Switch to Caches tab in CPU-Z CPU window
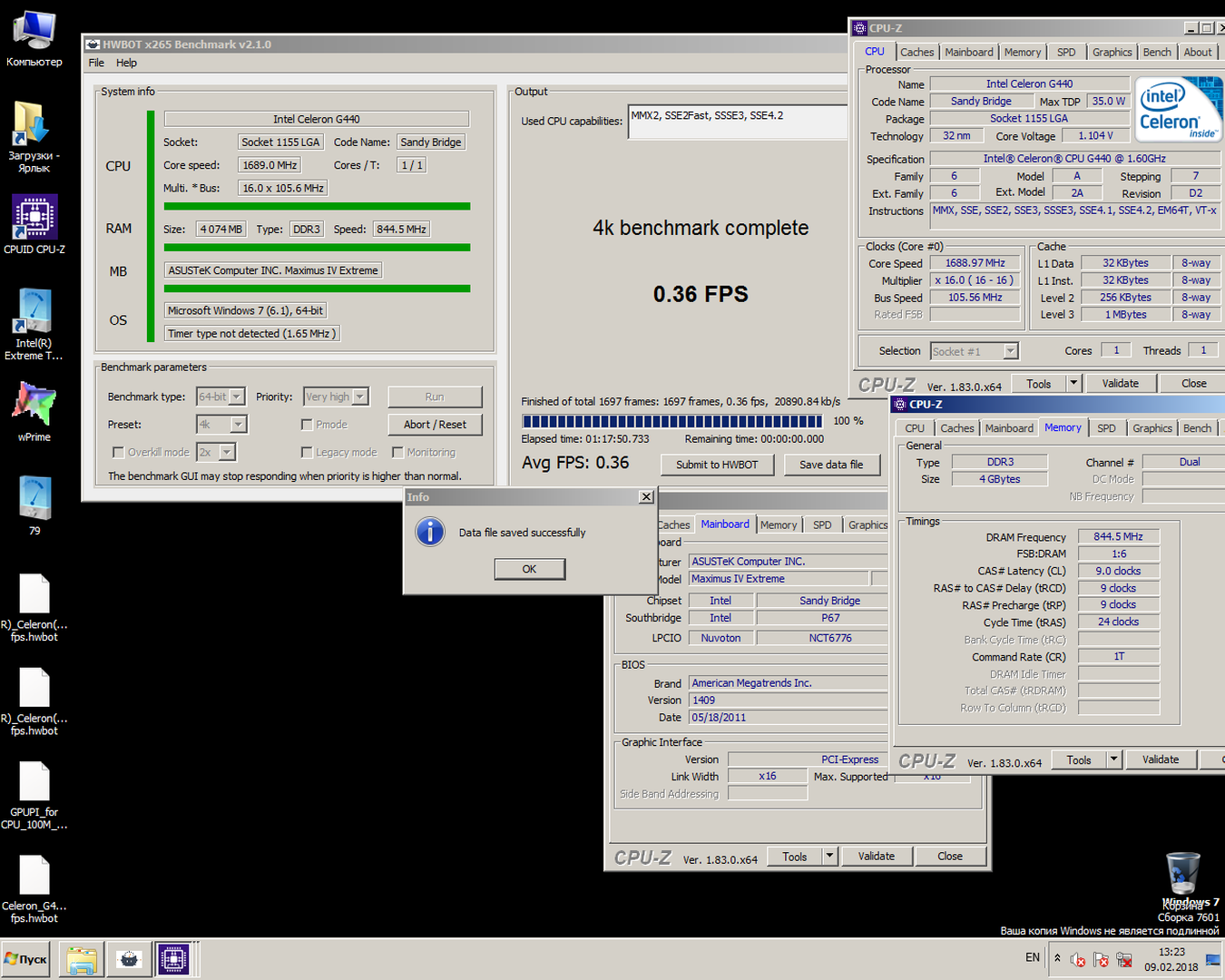The width and height of the screenshot is (1225, 980). pos(916,53)
